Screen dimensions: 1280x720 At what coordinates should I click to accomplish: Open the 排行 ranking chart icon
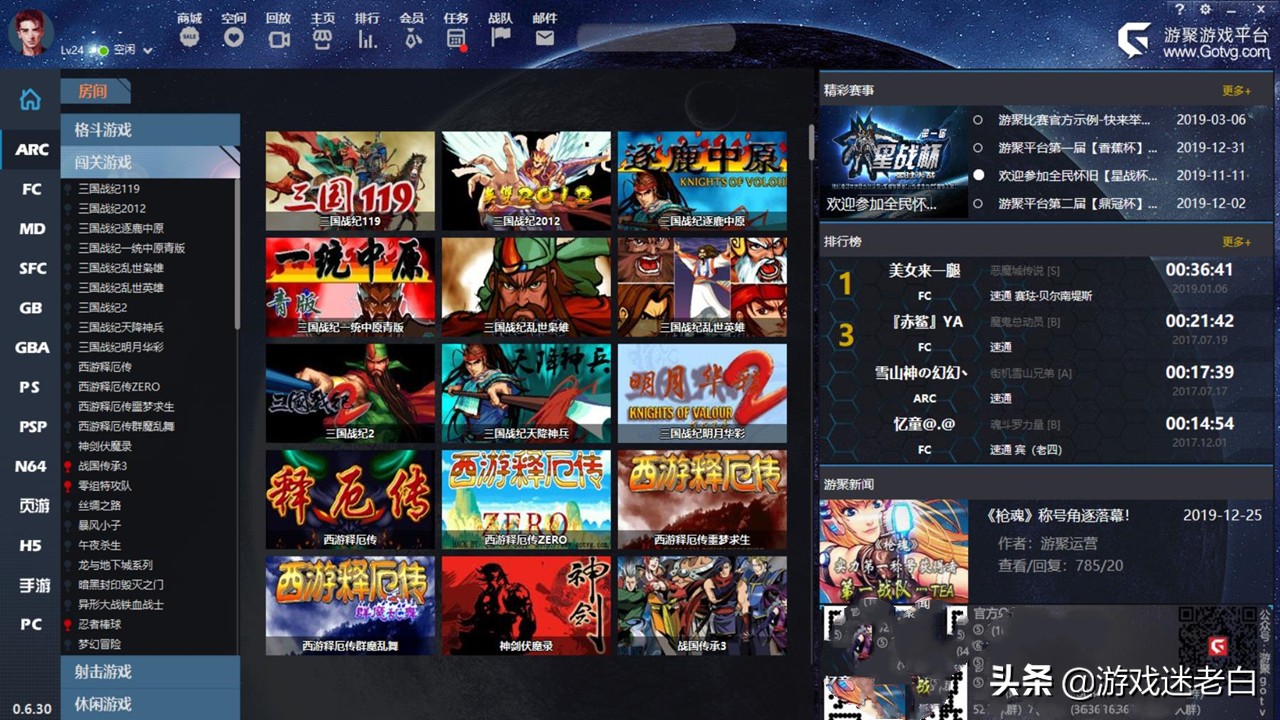pyautogui.click(x=367, y=39)
